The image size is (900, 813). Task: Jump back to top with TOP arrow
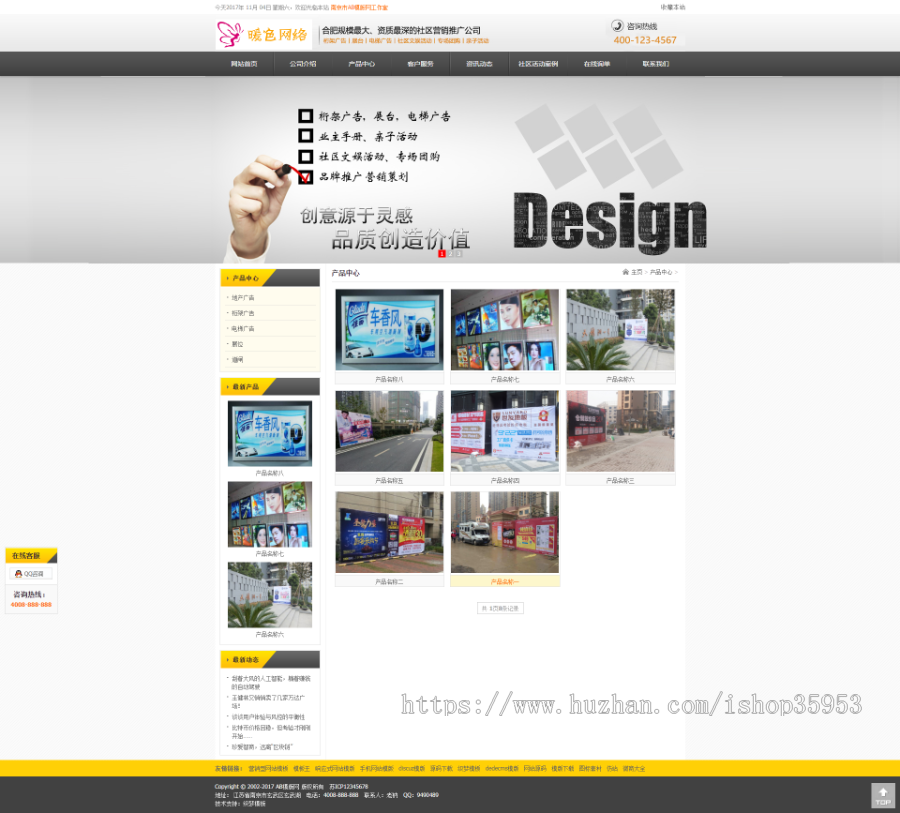pyautogui.click(x=883, y=796)
